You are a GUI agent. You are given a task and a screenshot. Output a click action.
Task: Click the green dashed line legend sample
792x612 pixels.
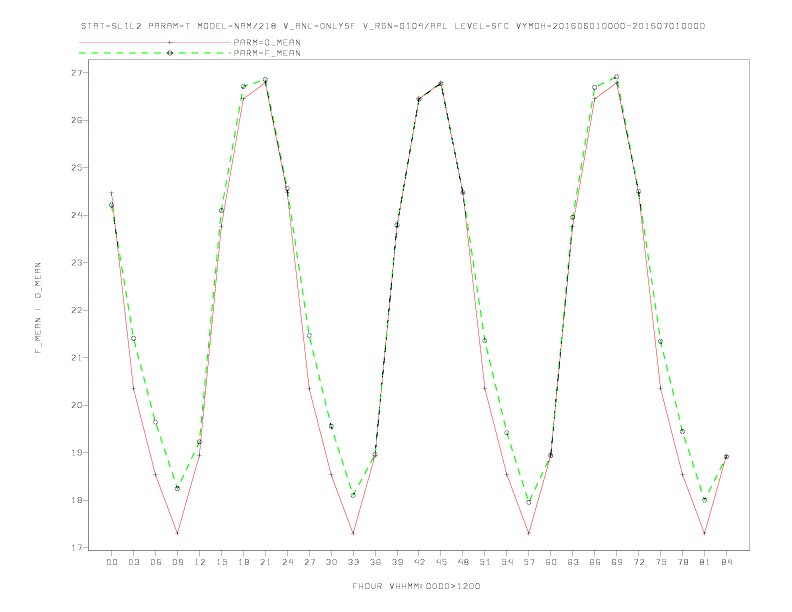coord(155,53)
